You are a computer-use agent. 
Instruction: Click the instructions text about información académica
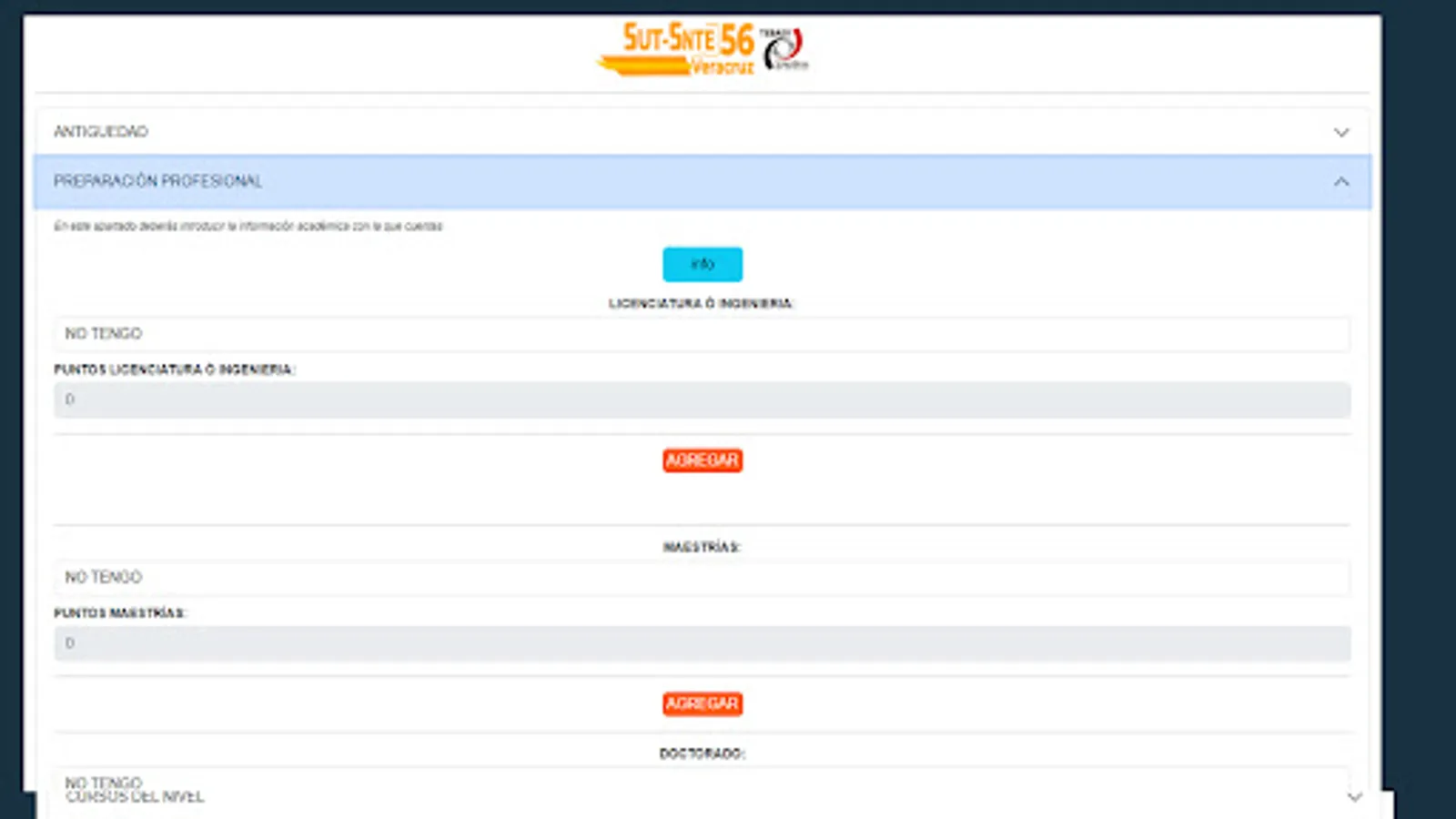coord(248,227)
